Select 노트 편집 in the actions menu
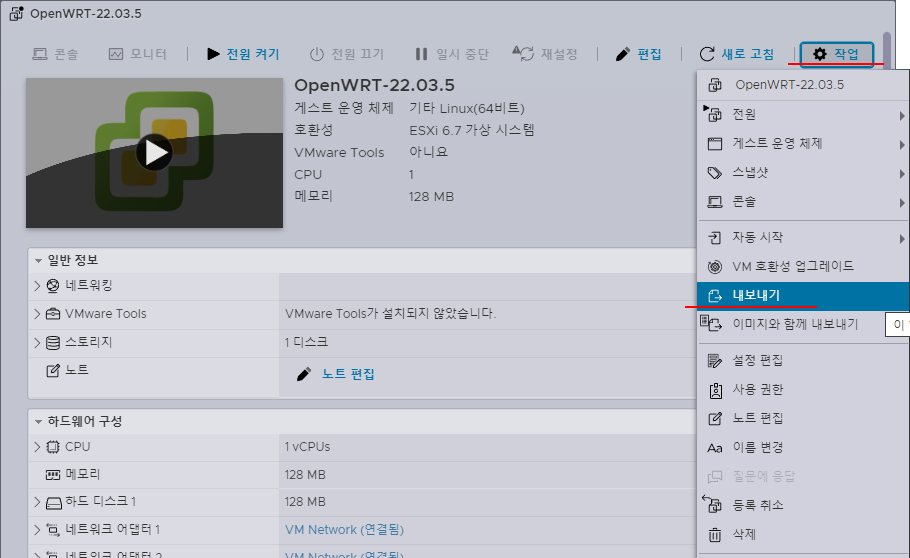This screenshot has width=910, height=558. (x=803, y=418)
